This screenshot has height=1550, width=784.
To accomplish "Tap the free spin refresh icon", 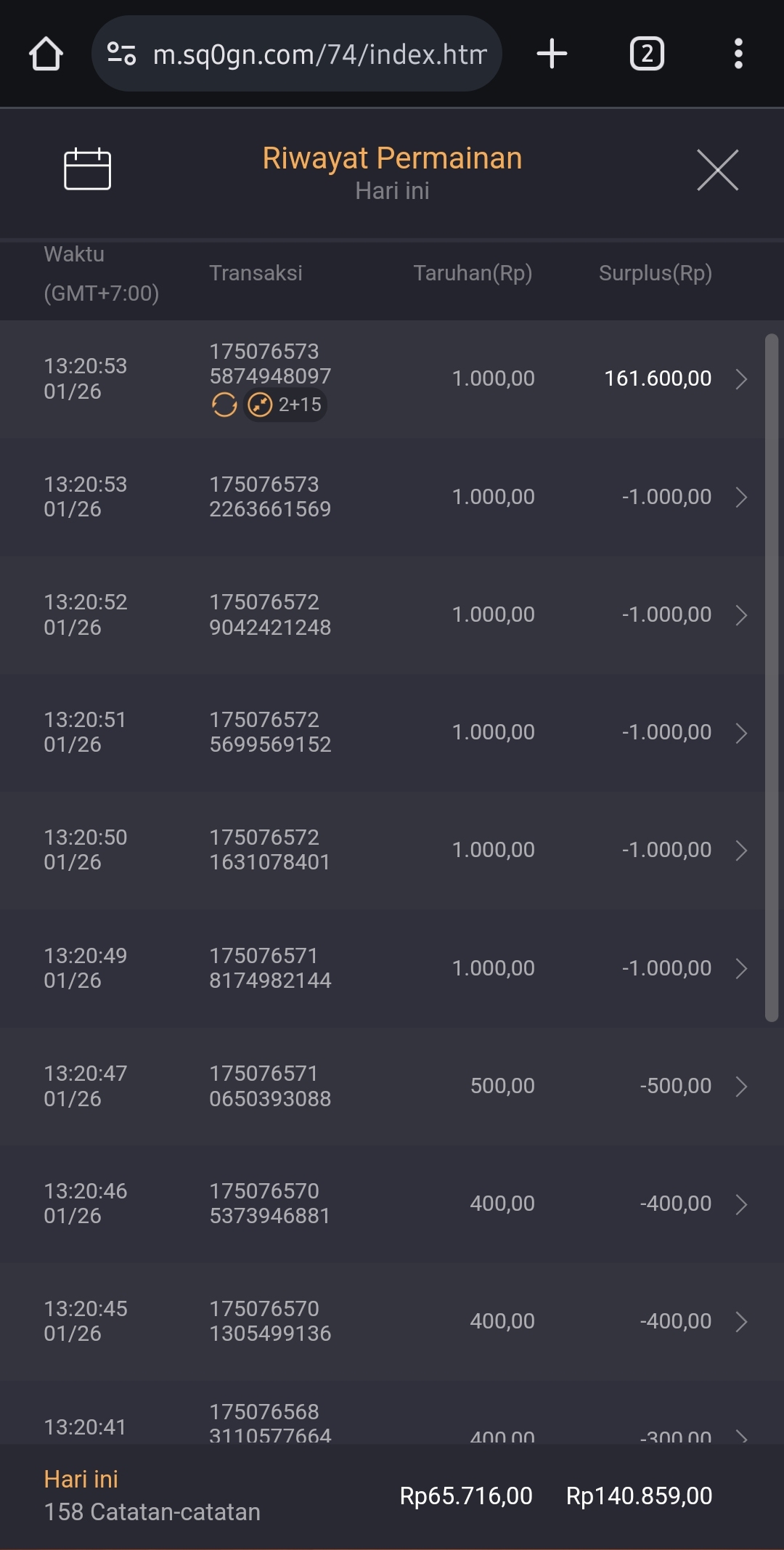I will tap(224, 405).
